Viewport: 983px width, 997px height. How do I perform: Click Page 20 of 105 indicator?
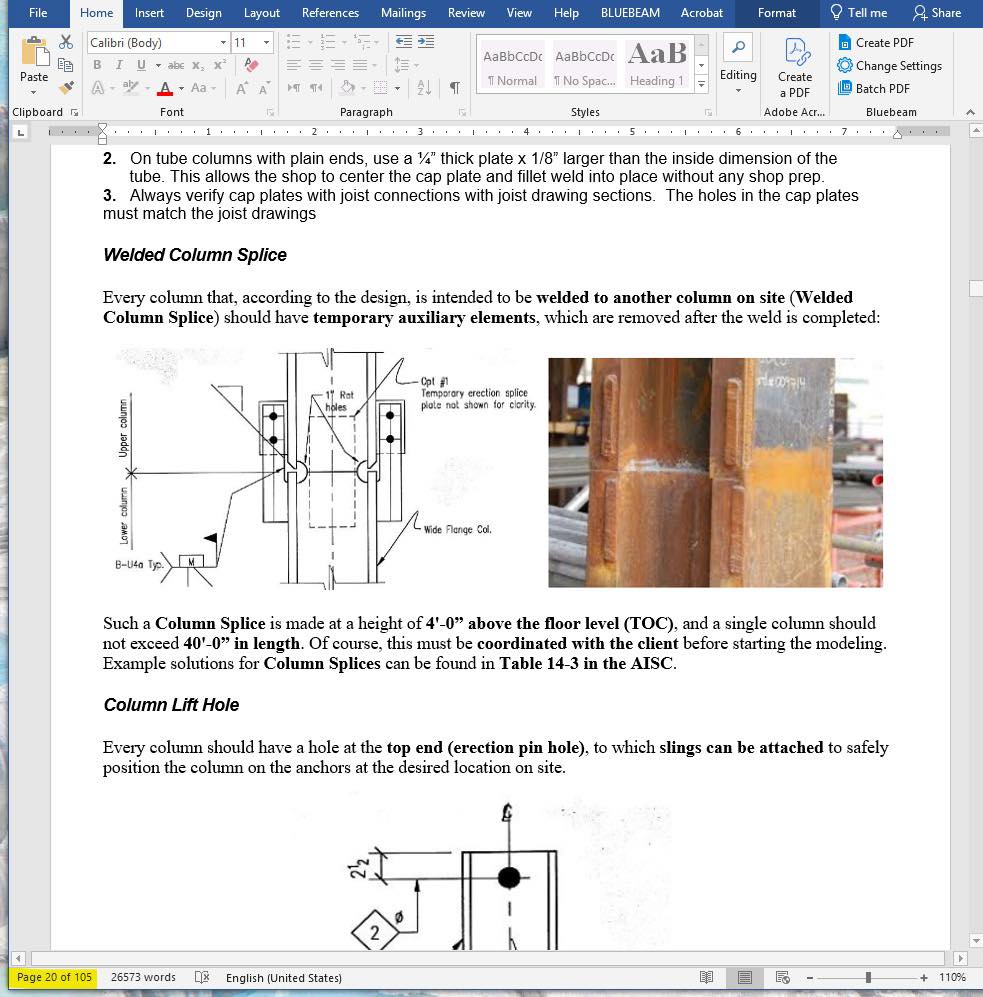[54, 977]
